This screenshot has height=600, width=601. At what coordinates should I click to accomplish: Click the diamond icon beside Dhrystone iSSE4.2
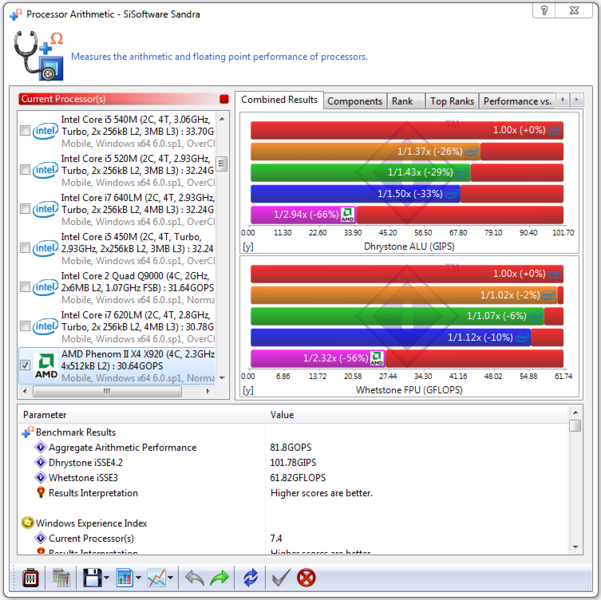[x=40, y=462]
